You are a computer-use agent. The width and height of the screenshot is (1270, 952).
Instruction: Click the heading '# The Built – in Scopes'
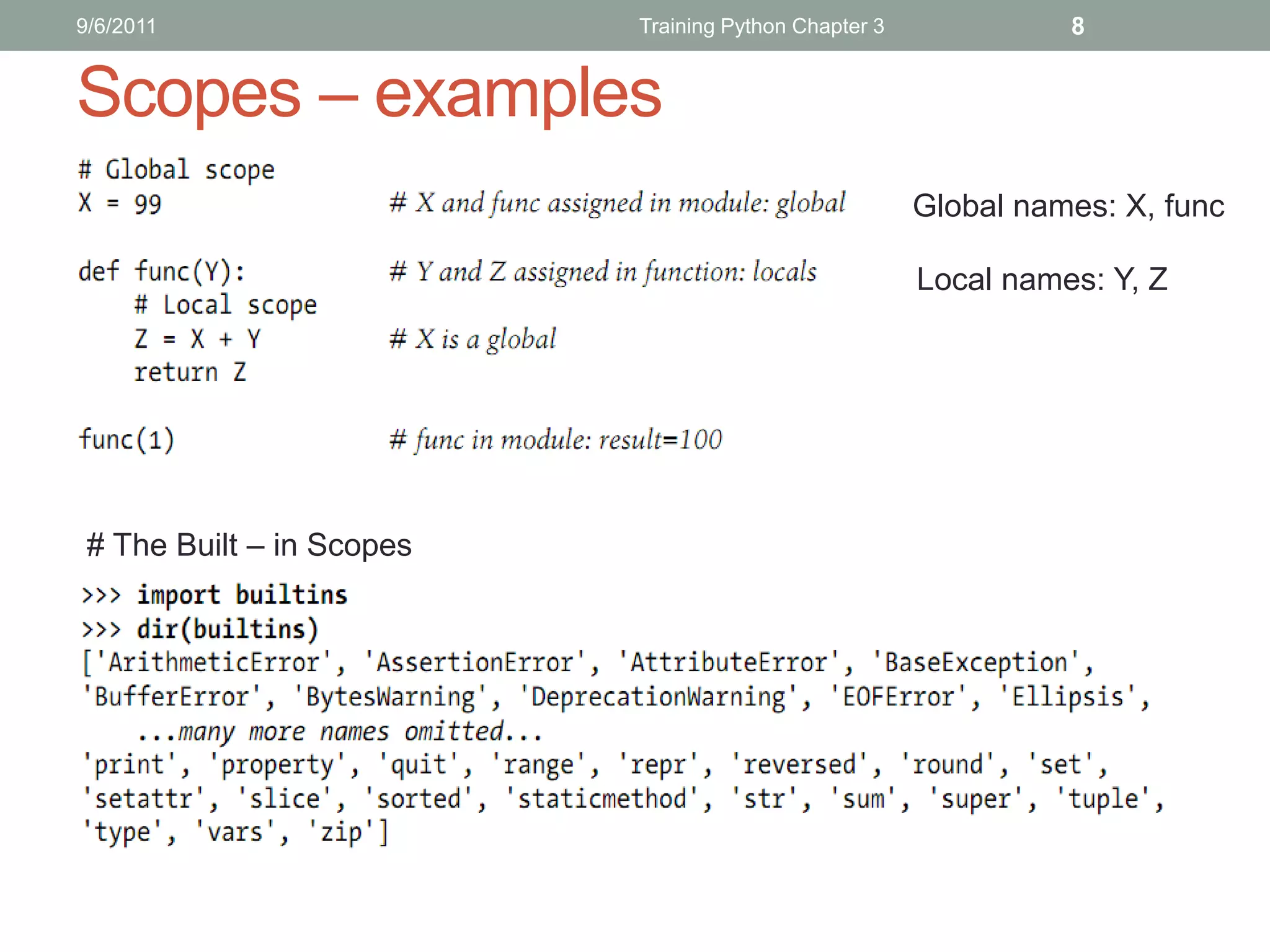coord(249,545)
